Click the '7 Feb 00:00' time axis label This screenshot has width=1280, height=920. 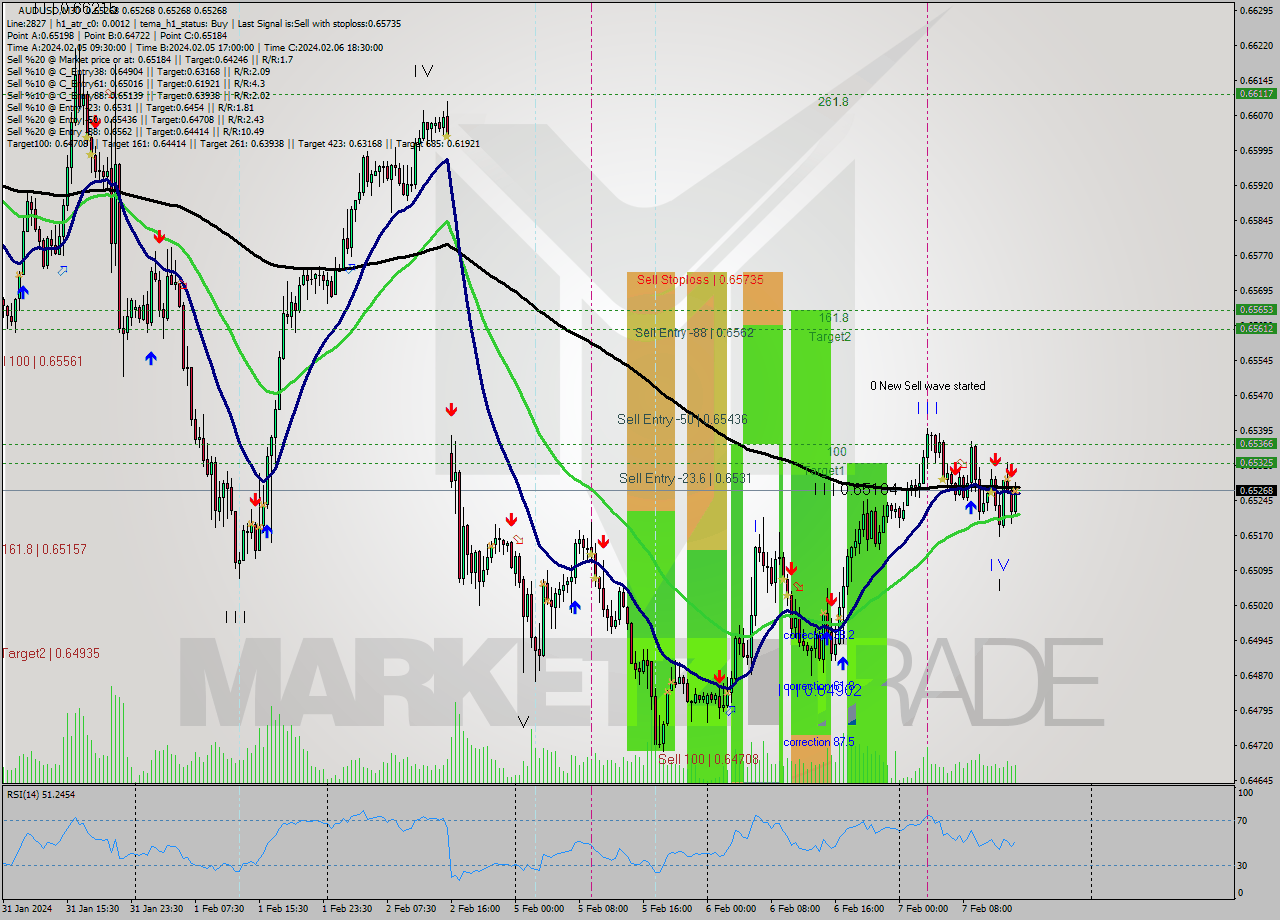pos(923,909)
